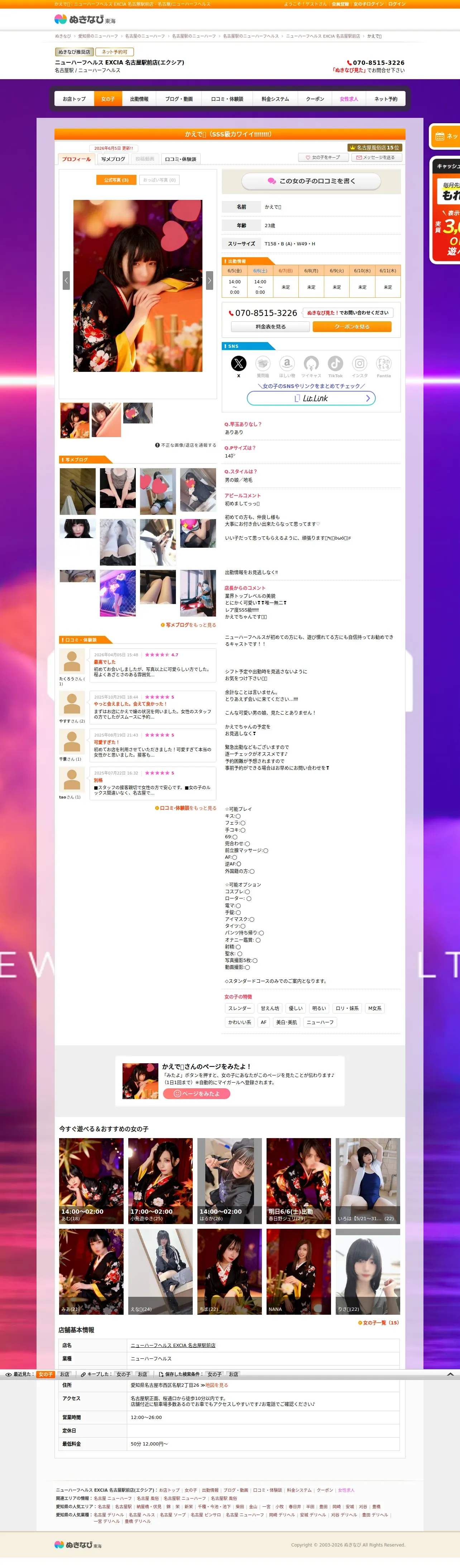Select the 6/6(土) schedule date
Image resolution: width=460 pixels, height=1568 pixels.
click(x=260, y=271)
